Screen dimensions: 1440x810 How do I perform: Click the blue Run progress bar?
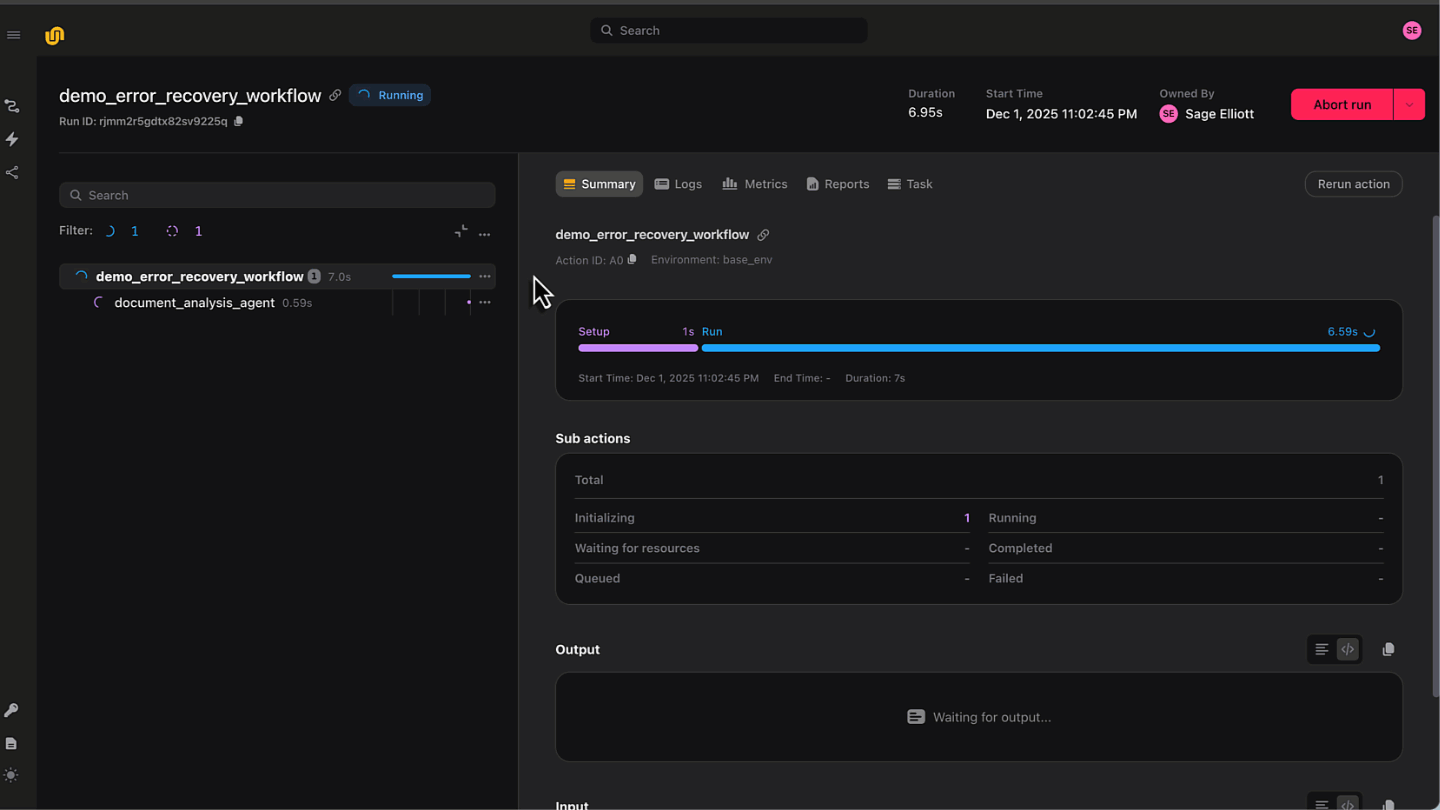(1040, 348)
